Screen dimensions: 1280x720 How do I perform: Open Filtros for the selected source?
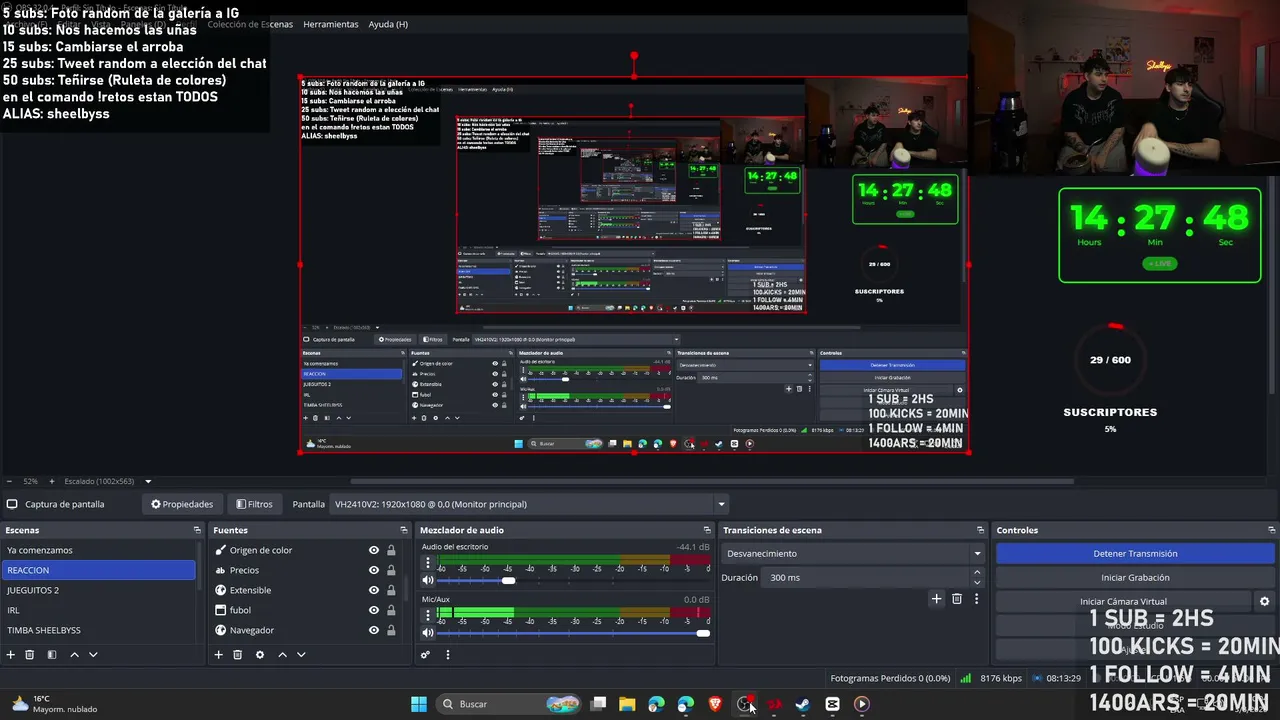254,504
